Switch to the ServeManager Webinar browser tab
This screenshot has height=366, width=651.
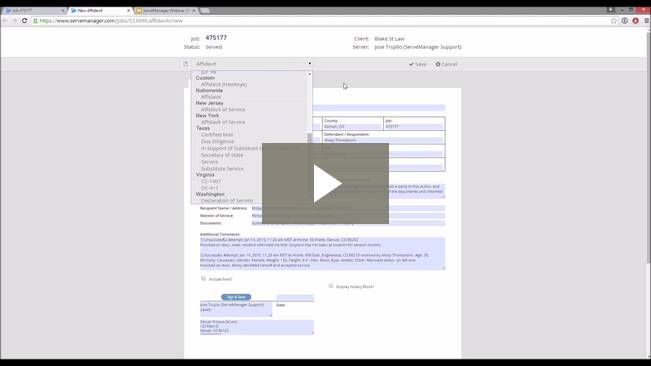(x=166, y=10)
